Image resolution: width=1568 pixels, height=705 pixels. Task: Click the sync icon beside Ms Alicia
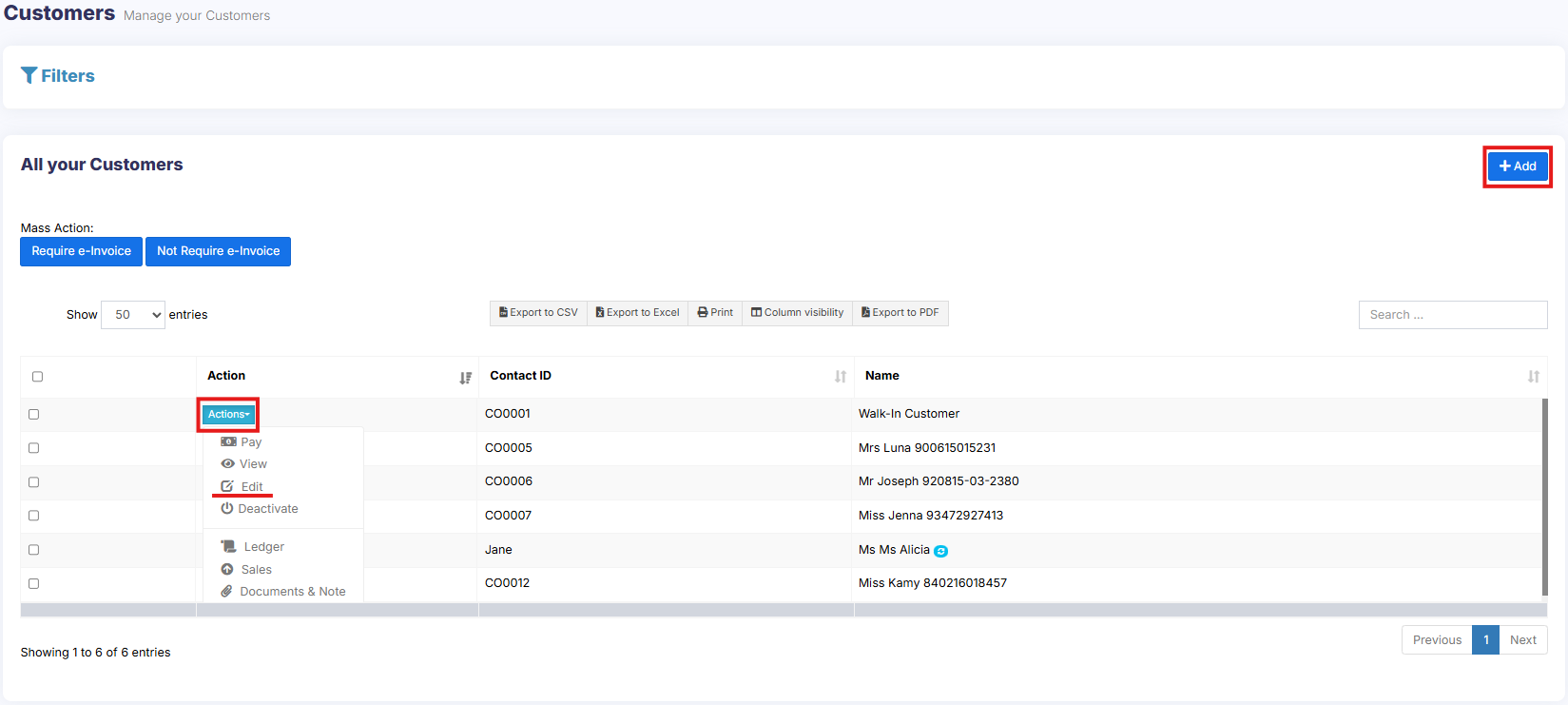pos(940,551)
